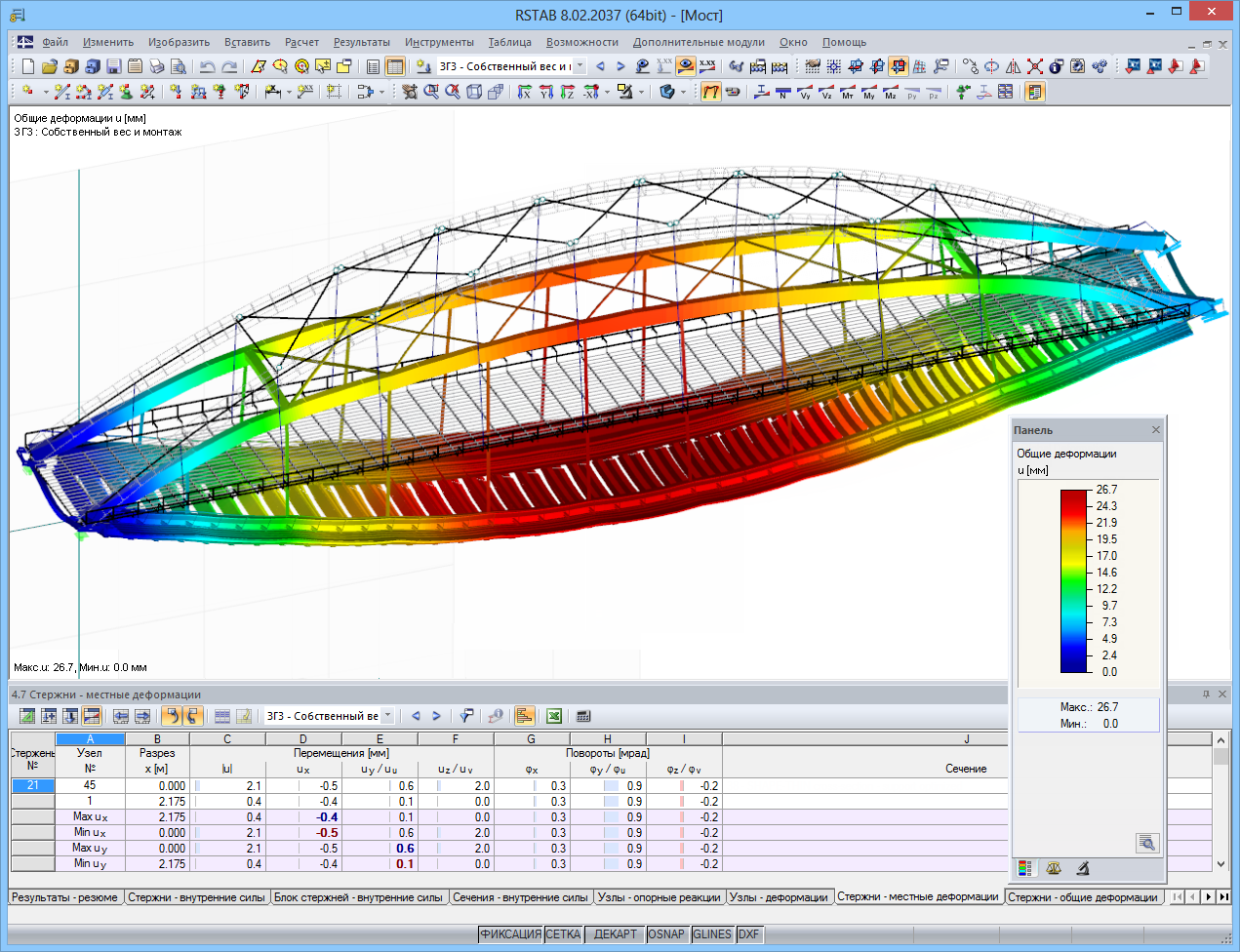This screenshot has height=952, width=1240.
Task: Open the dropdown next to the blue solid display icon
Action: tap(683, 92)
